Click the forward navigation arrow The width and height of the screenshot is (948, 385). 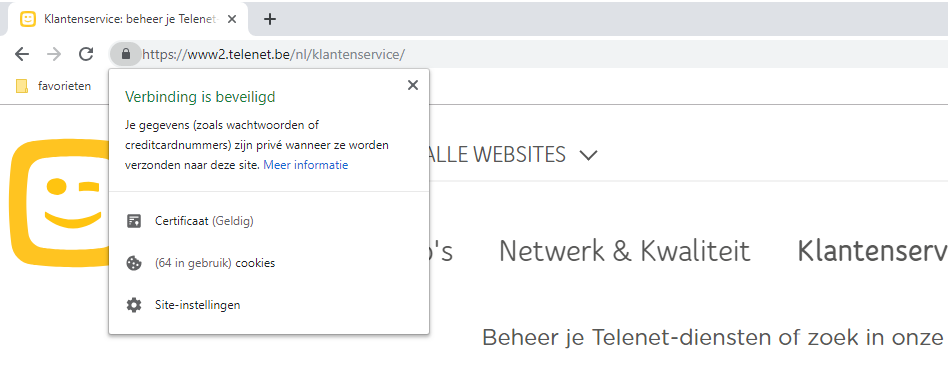54,54
